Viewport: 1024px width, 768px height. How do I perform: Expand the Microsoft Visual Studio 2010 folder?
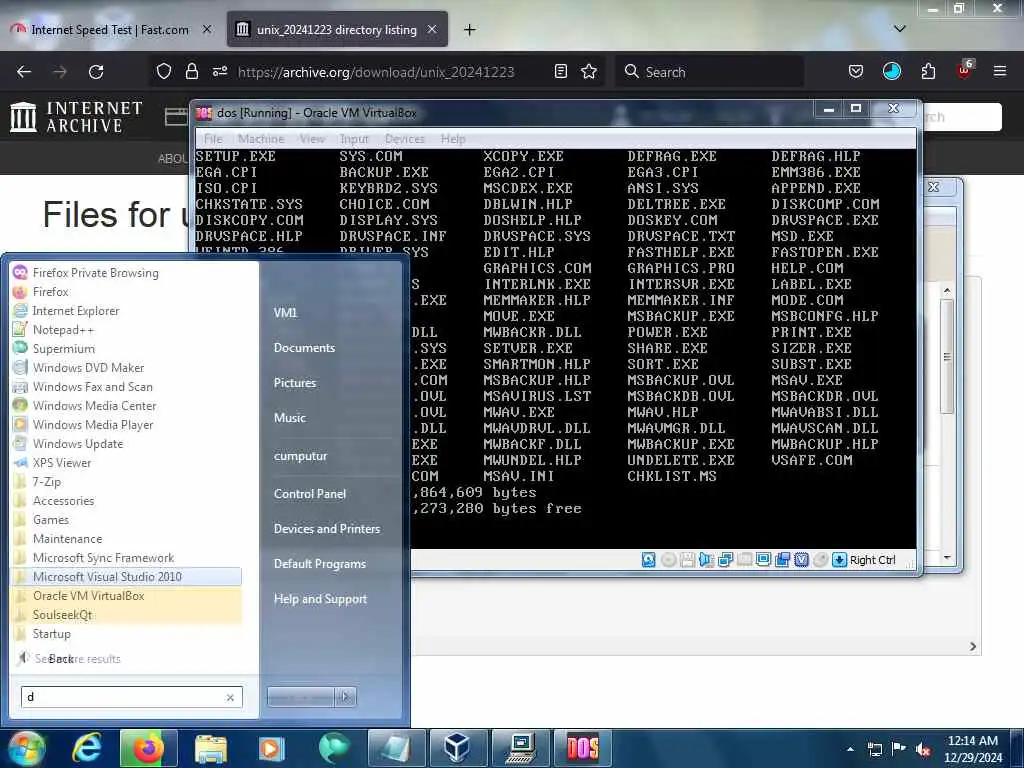126,577
